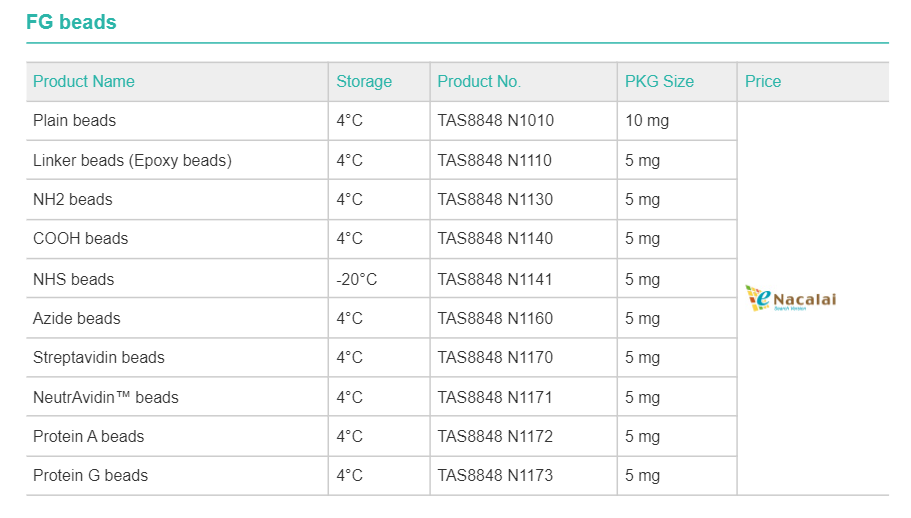This screenshot has height=518, width=911.
Task: Select the Protein G beads name
Action: coord(90,476)
